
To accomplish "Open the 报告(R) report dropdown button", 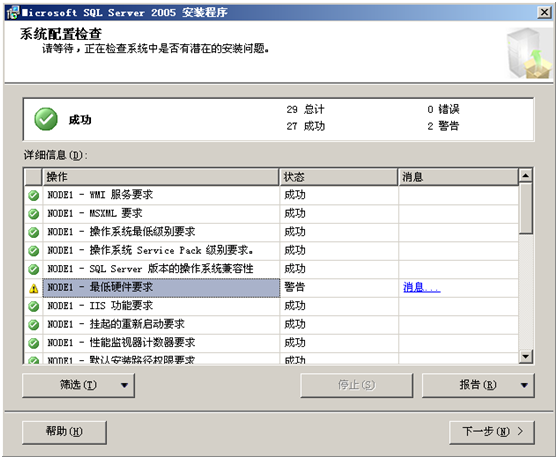I will (x=478, y=385).
